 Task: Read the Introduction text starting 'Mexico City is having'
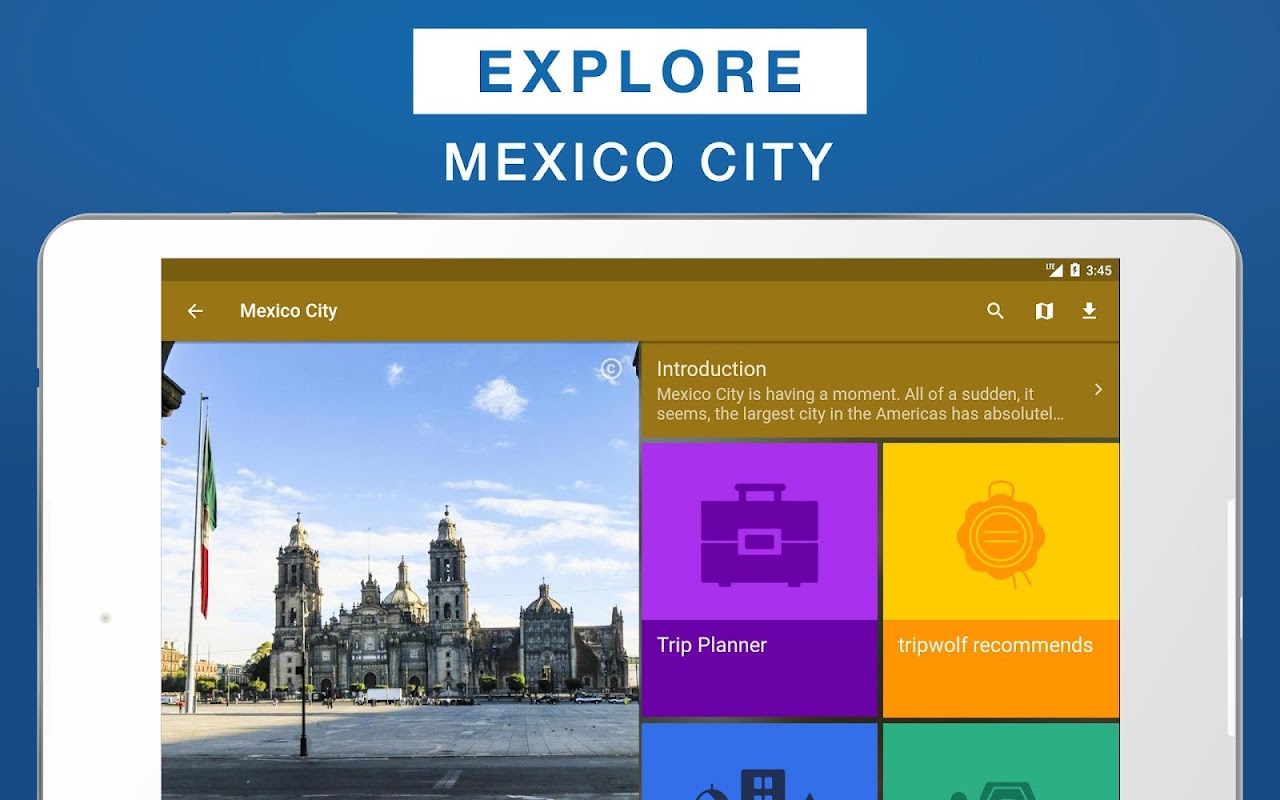[860, 404]
